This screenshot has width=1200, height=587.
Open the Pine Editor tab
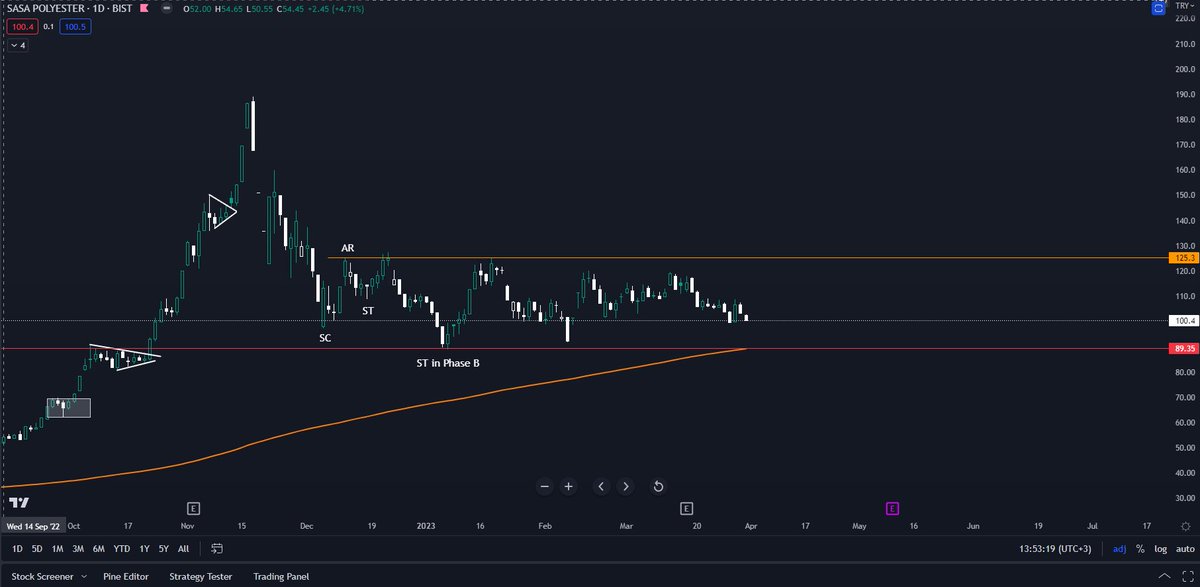[x=127, y=577]
